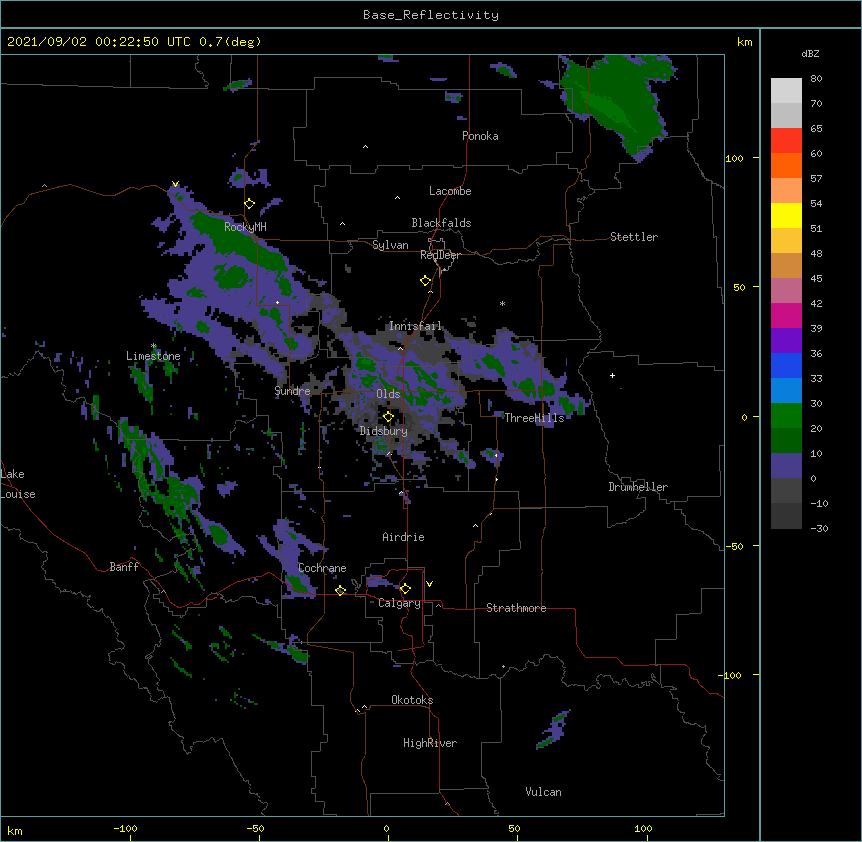Click the Sundre city label
862x842 pixels.
coord(292,391)
